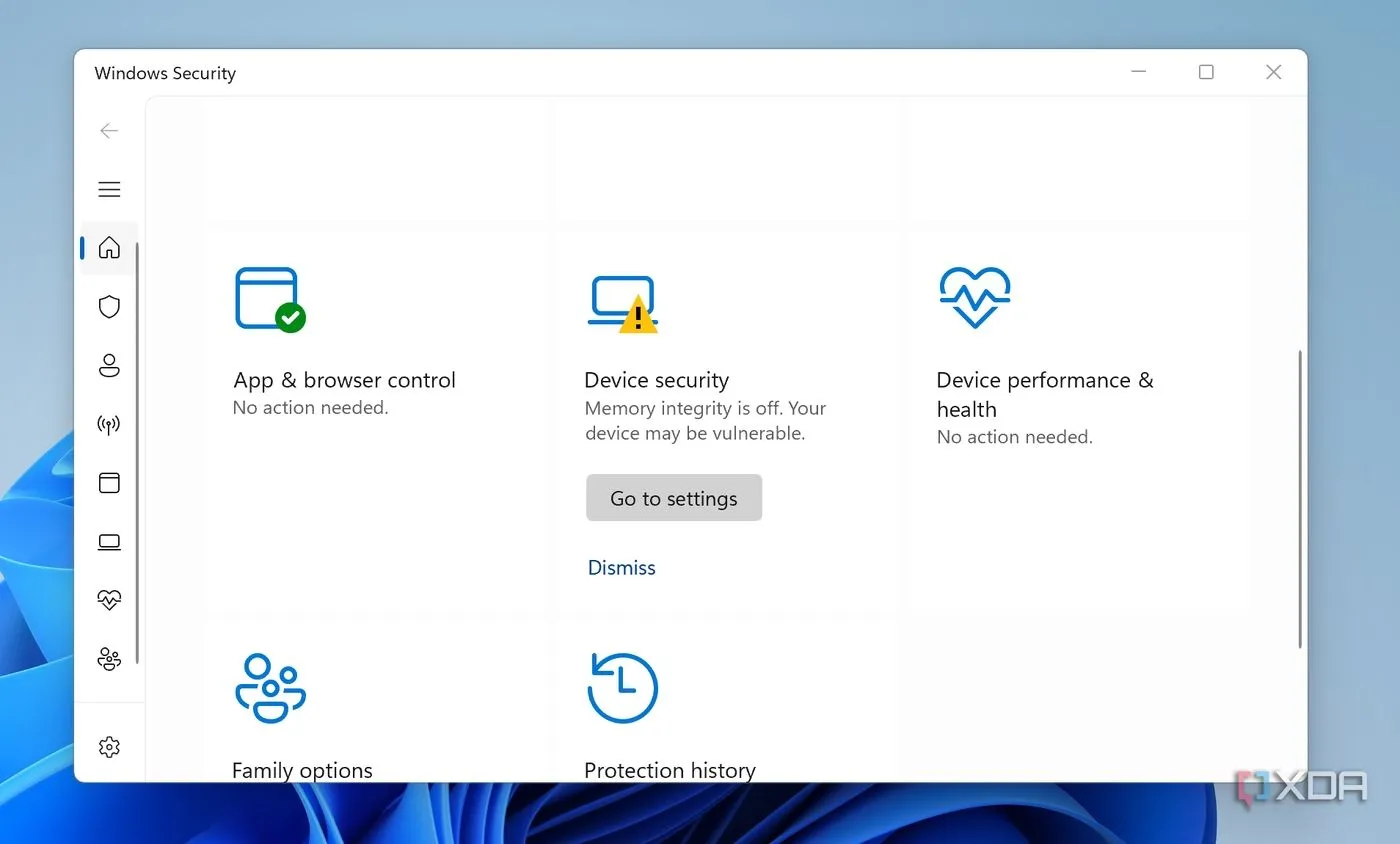
Task: Select Device performance & health heart sidebar icon
Action: 109,600
